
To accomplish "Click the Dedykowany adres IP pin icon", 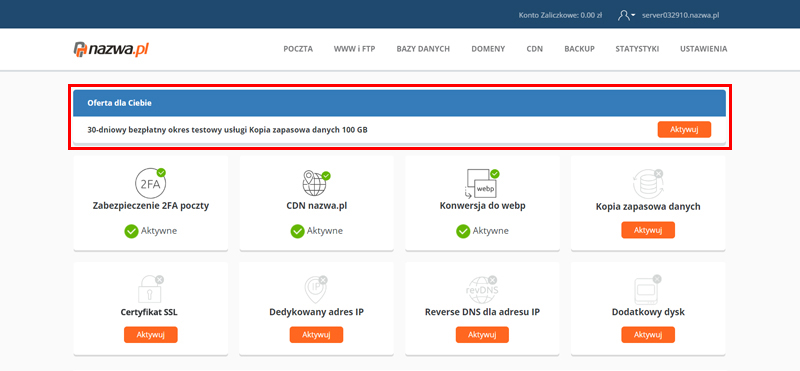I will coord(316,289).
